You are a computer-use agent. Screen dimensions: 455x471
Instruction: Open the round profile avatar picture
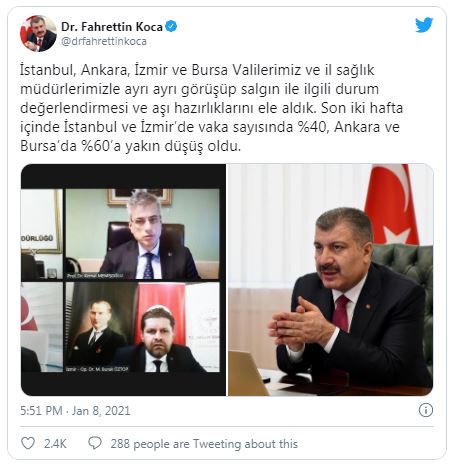(x=38, y=33)
